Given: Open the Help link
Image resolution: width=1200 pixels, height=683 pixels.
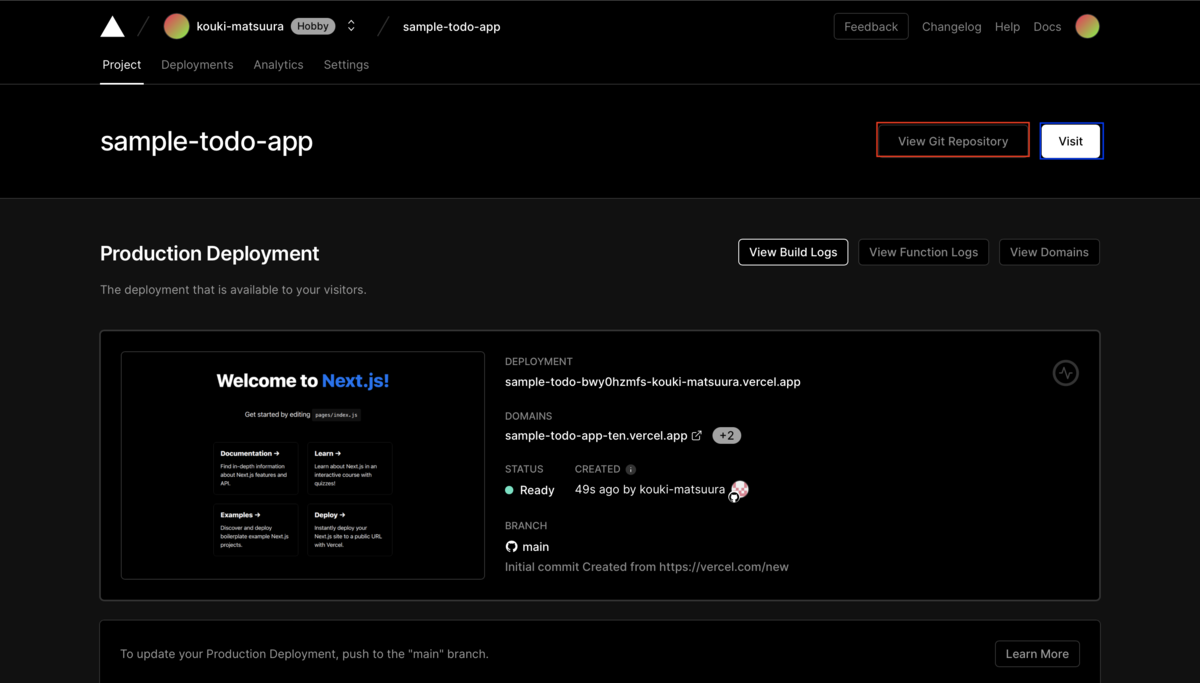Looking at the screenshot, I should pyautogui.click(x=1007, y=27).
